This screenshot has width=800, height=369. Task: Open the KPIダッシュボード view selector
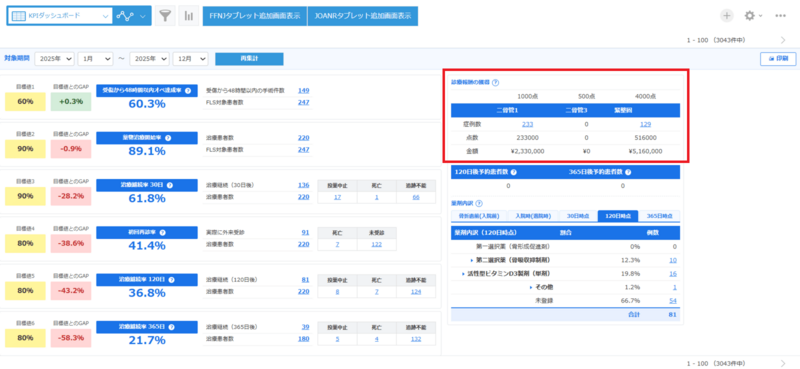[x=60, y=16]
